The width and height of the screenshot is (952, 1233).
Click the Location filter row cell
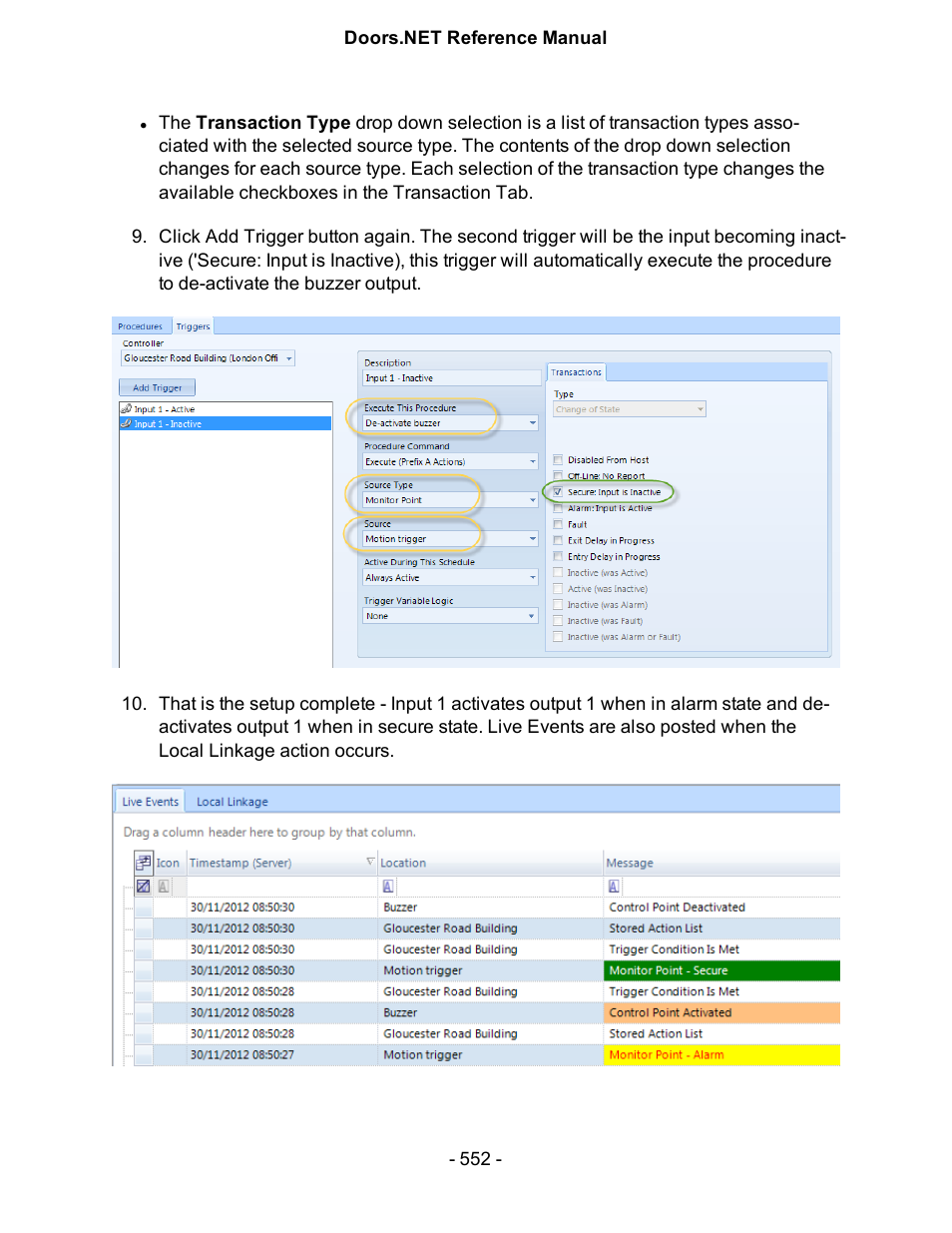coord(491,886)
